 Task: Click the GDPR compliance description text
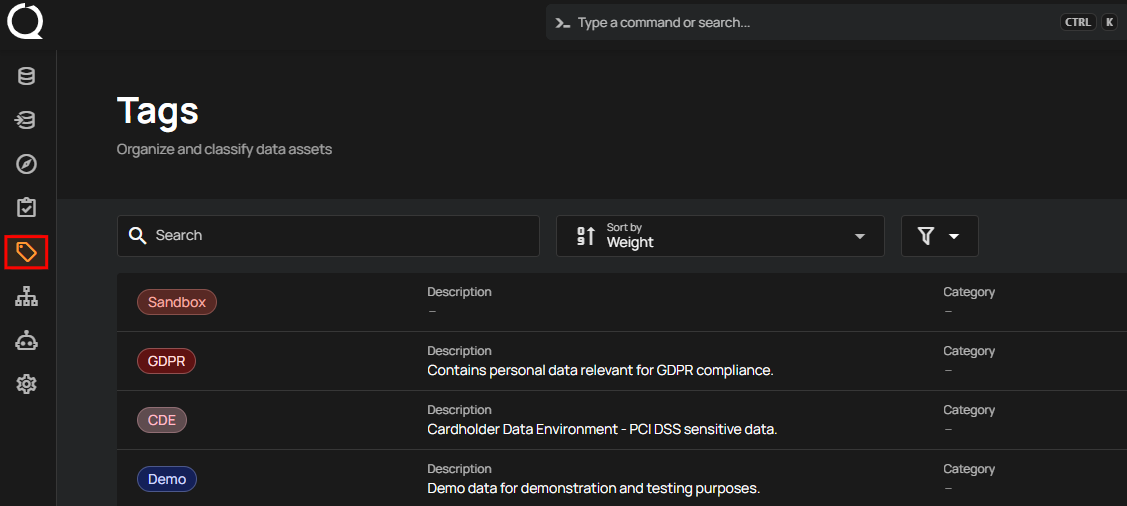click(600, 370)
